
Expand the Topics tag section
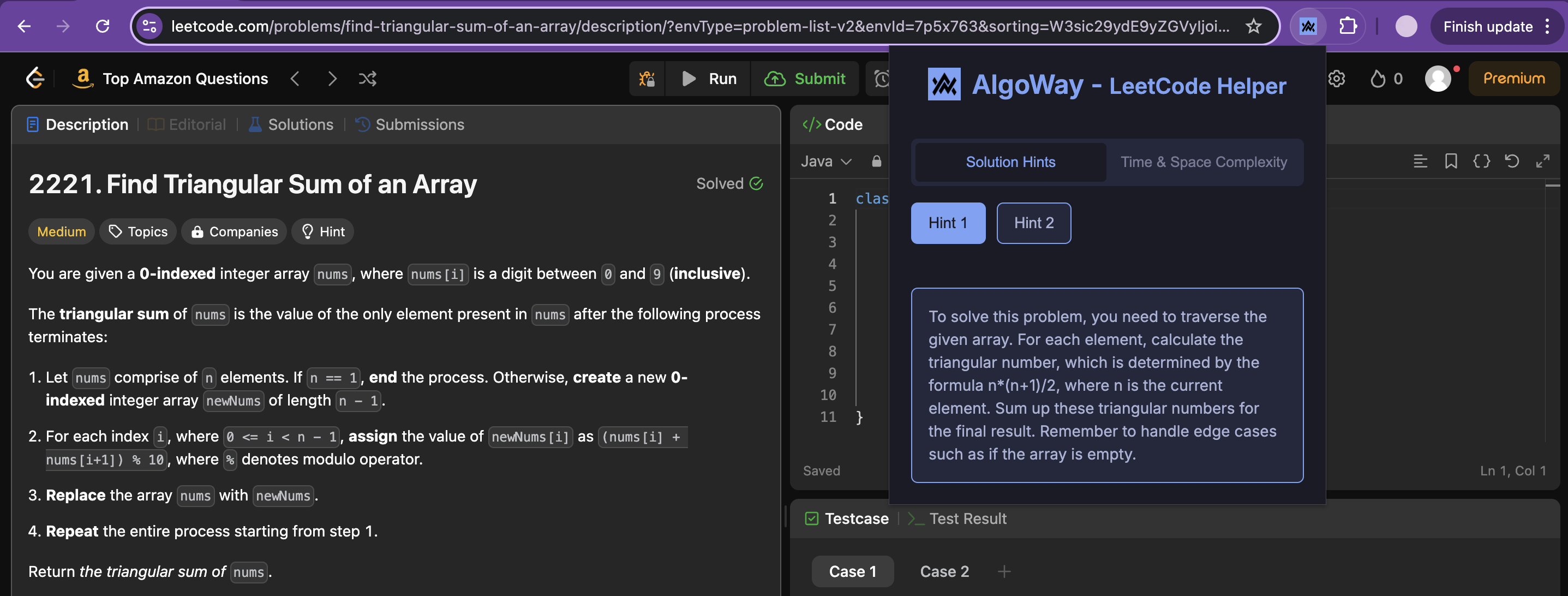(138, 231)
